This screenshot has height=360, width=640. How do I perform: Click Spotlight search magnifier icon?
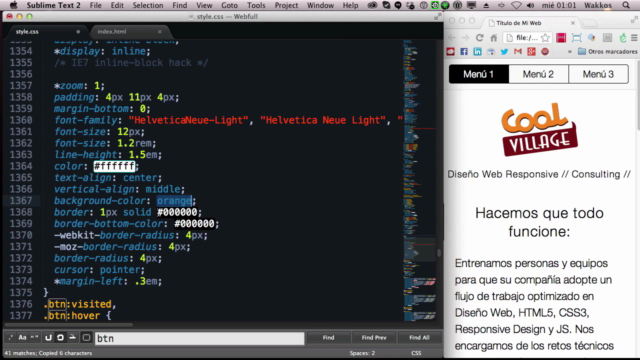click(x=626, y=5)
